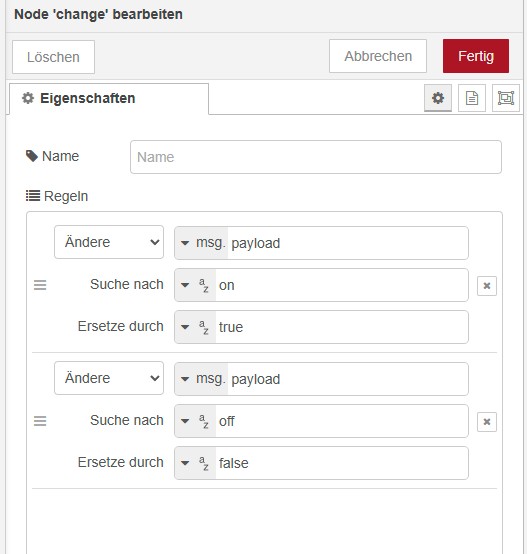This screenshot has width=527, height=554.
Task: Open node appearance settings icon
Action: (x=506, y=98)
